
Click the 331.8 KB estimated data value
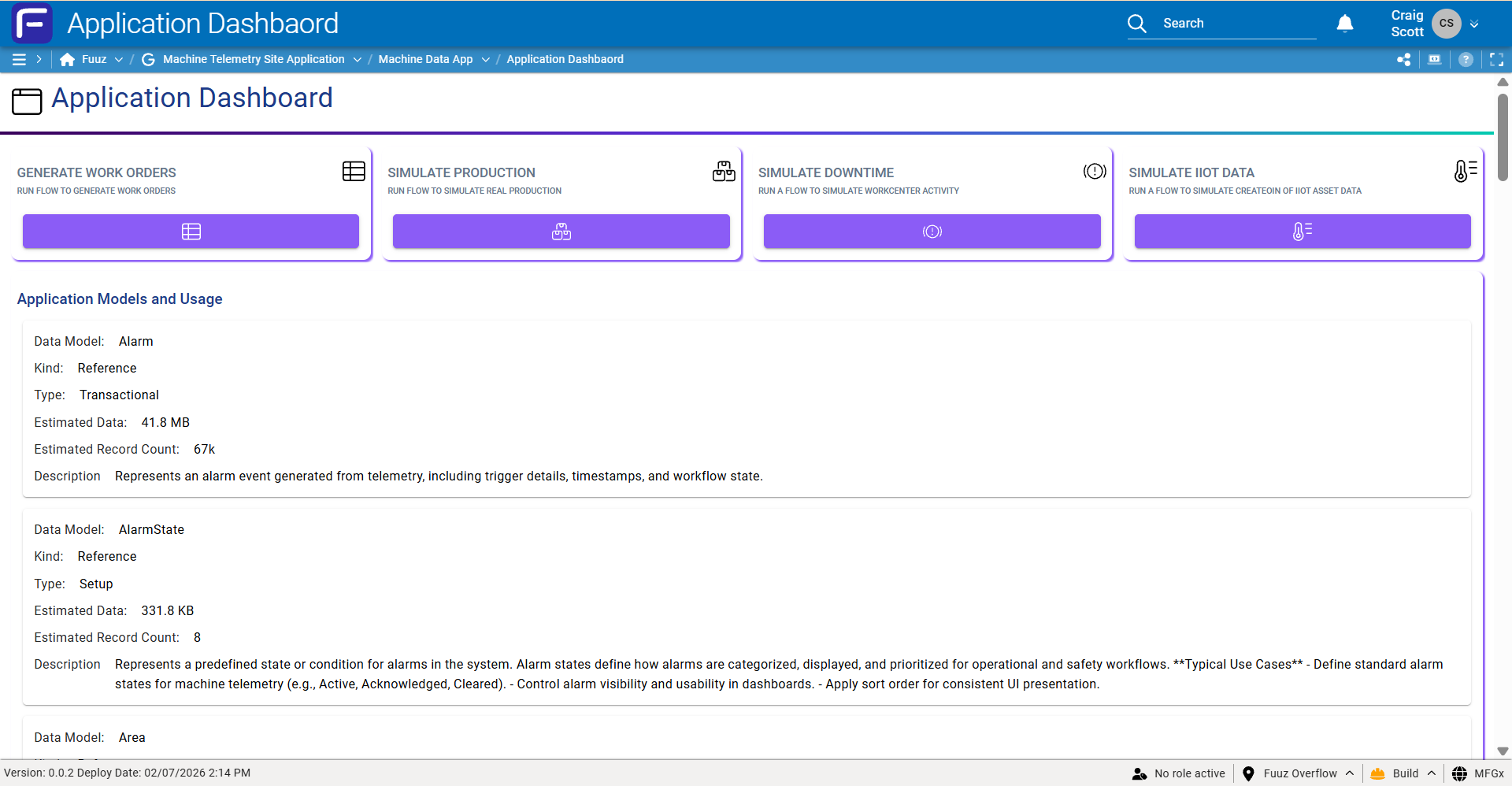click(x=167, y=610)
